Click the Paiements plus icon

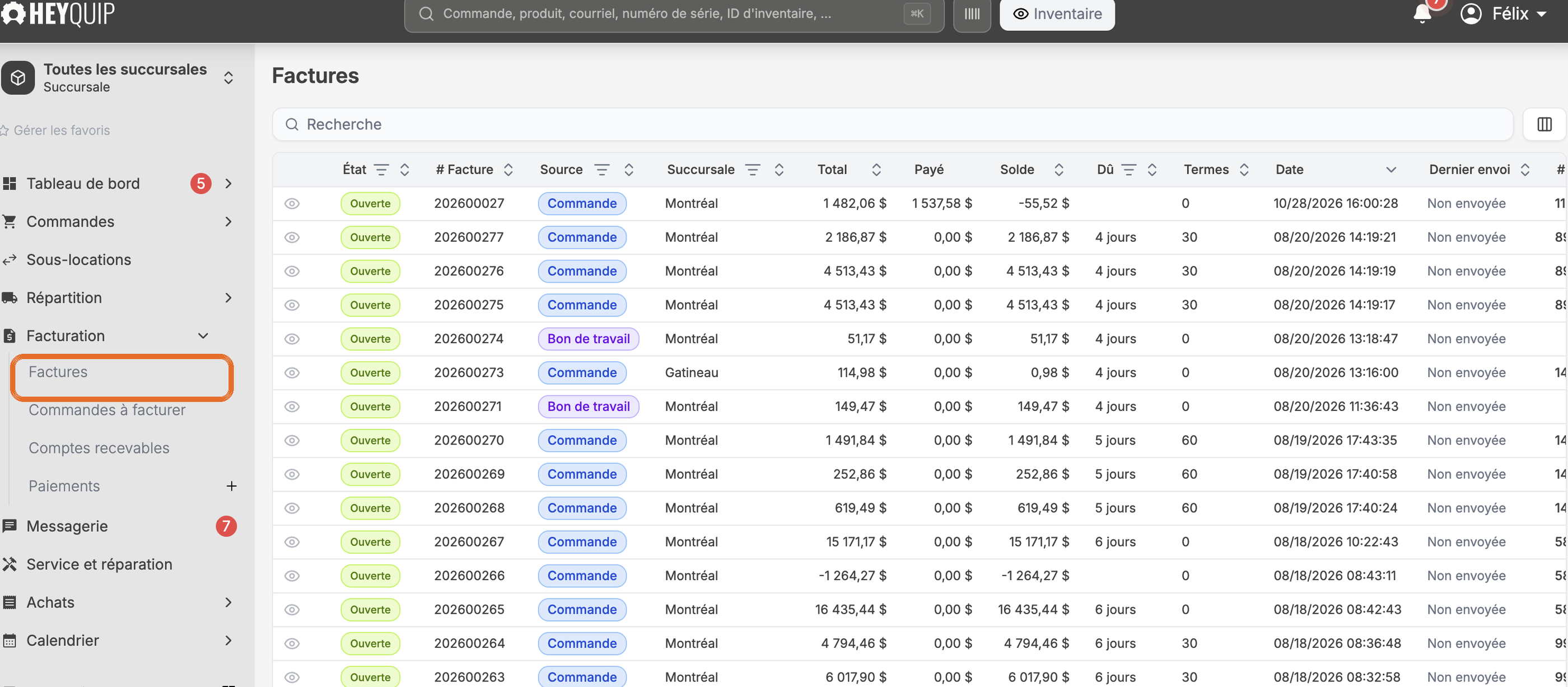[231, 486]
